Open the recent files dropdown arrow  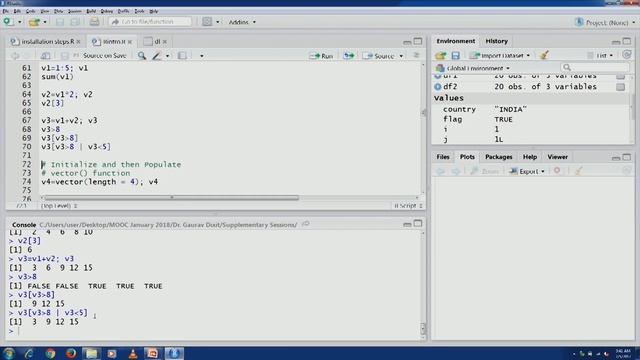pos(44,22)
